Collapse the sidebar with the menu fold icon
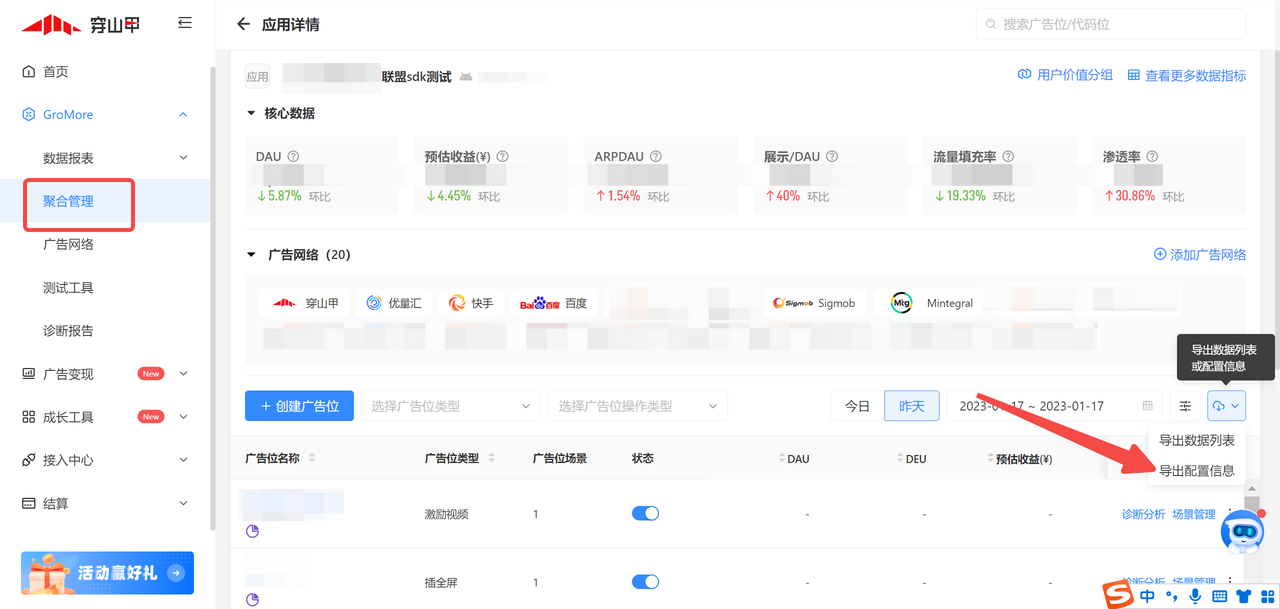 click(x=185, y=23)
